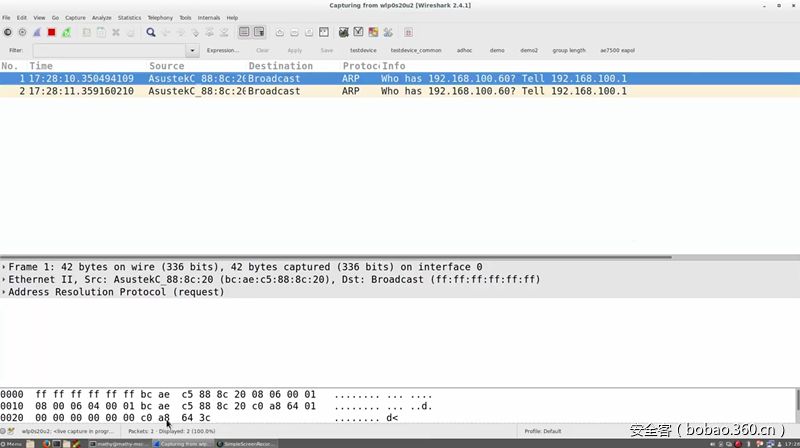Click the Apply filter button

294,51
